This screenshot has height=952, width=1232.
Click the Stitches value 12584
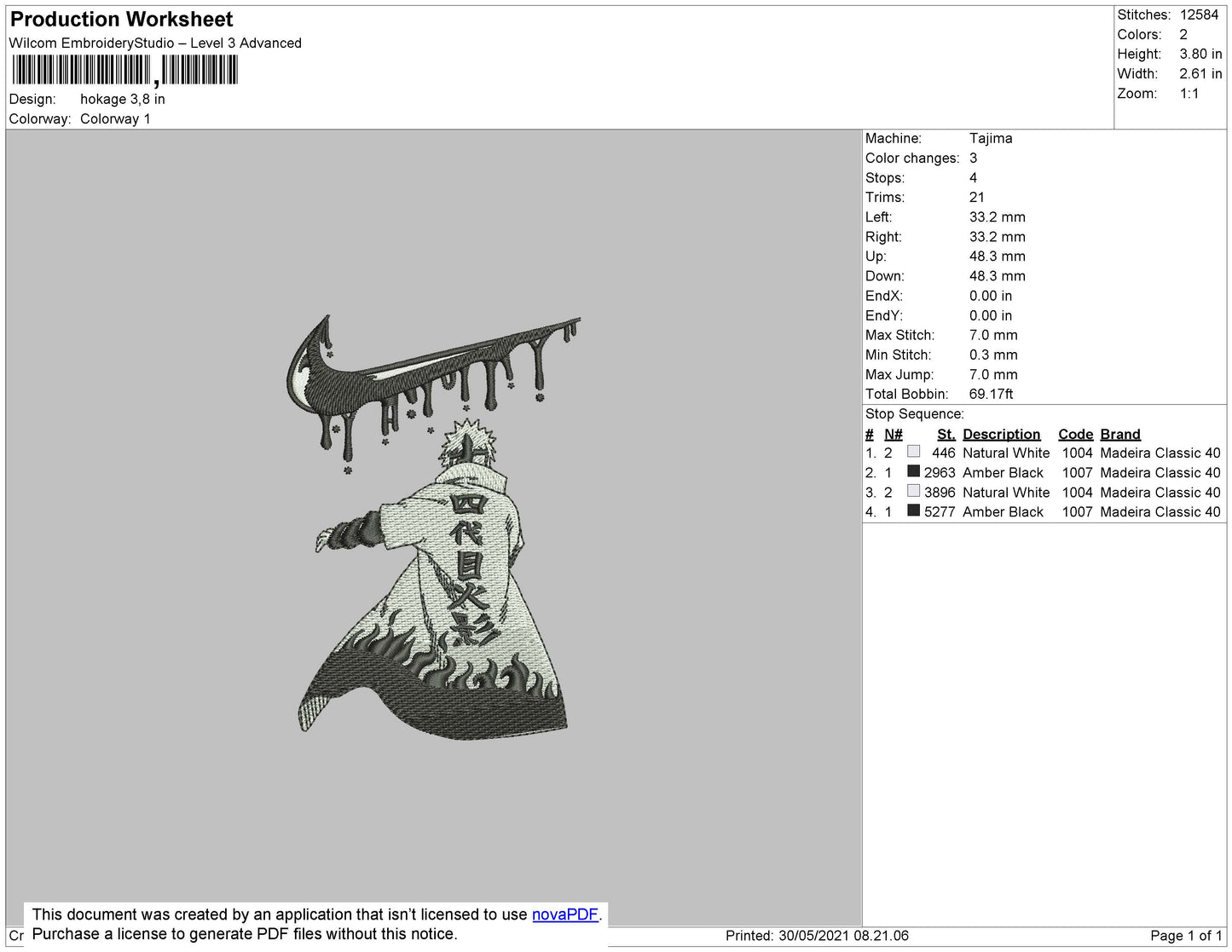point(1199,14)
